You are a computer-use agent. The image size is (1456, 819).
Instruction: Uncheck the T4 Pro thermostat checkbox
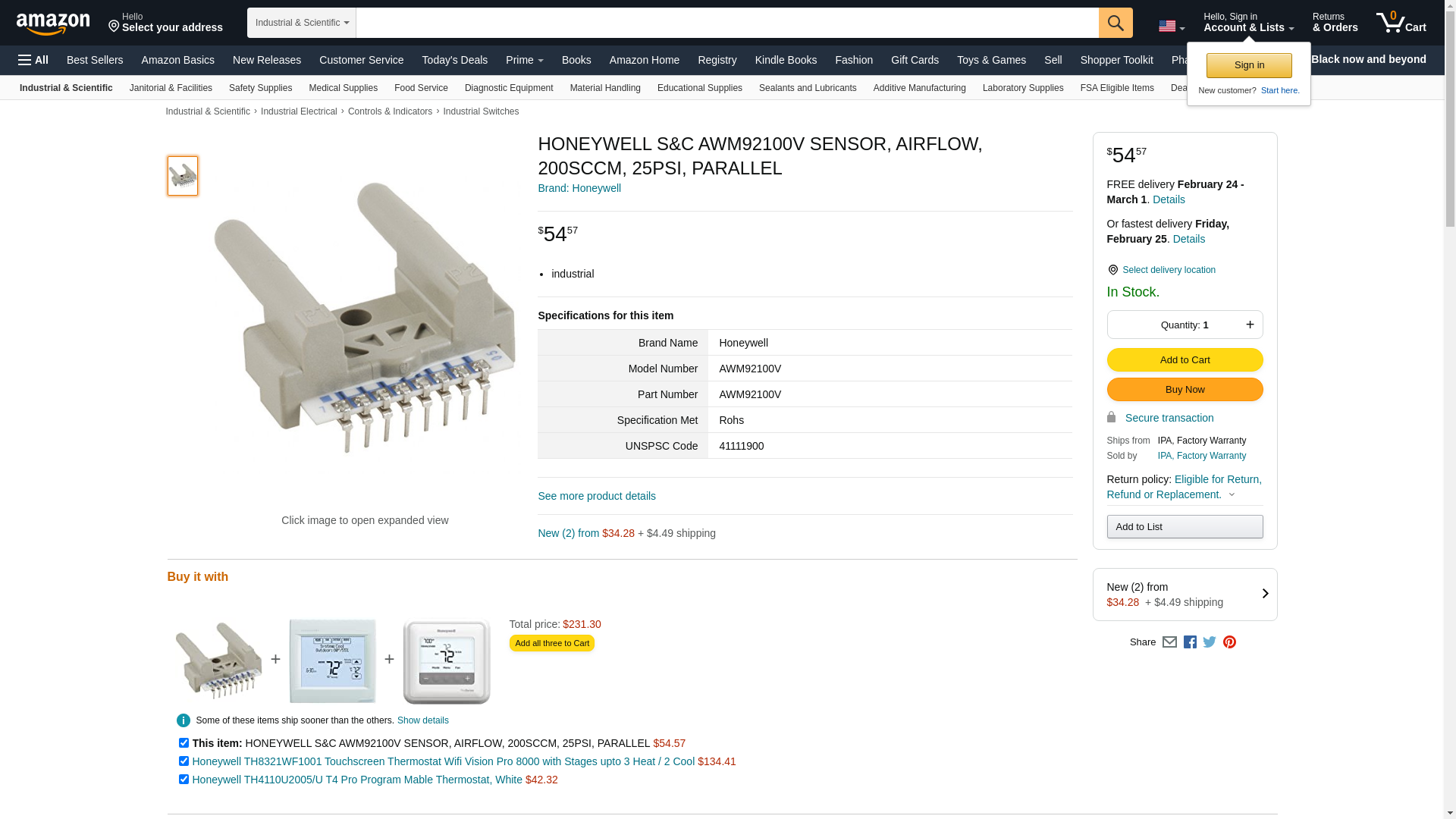click(x=184, y=780)
